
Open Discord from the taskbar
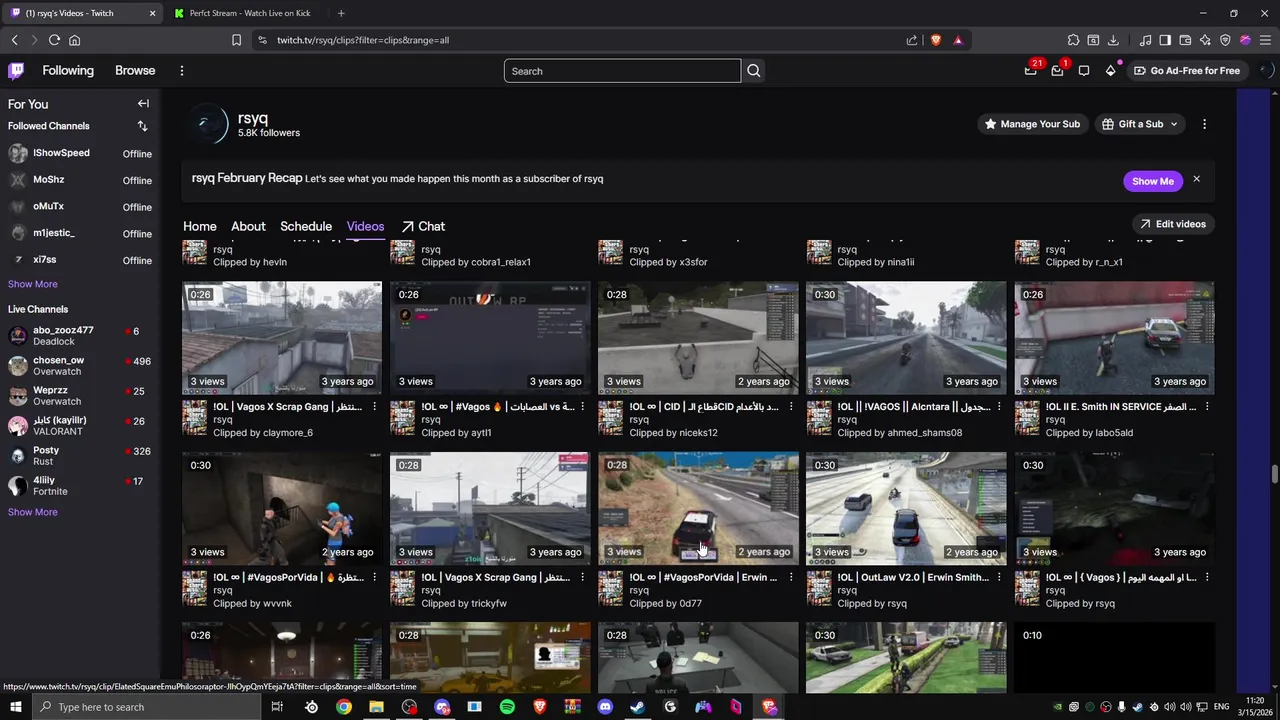tap(605, 707)
